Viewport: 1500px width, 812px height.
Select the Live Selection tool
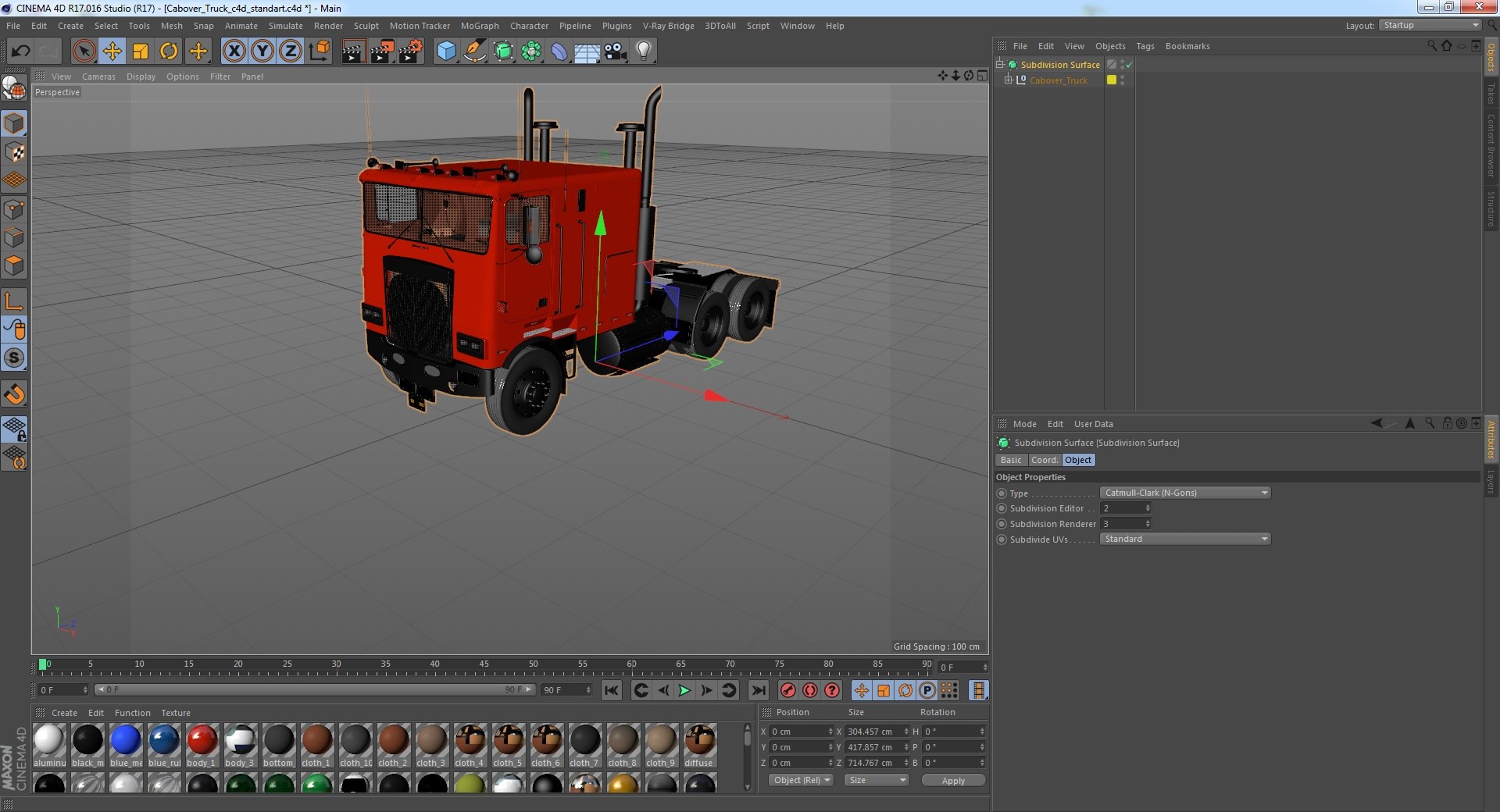click(84, 52)
